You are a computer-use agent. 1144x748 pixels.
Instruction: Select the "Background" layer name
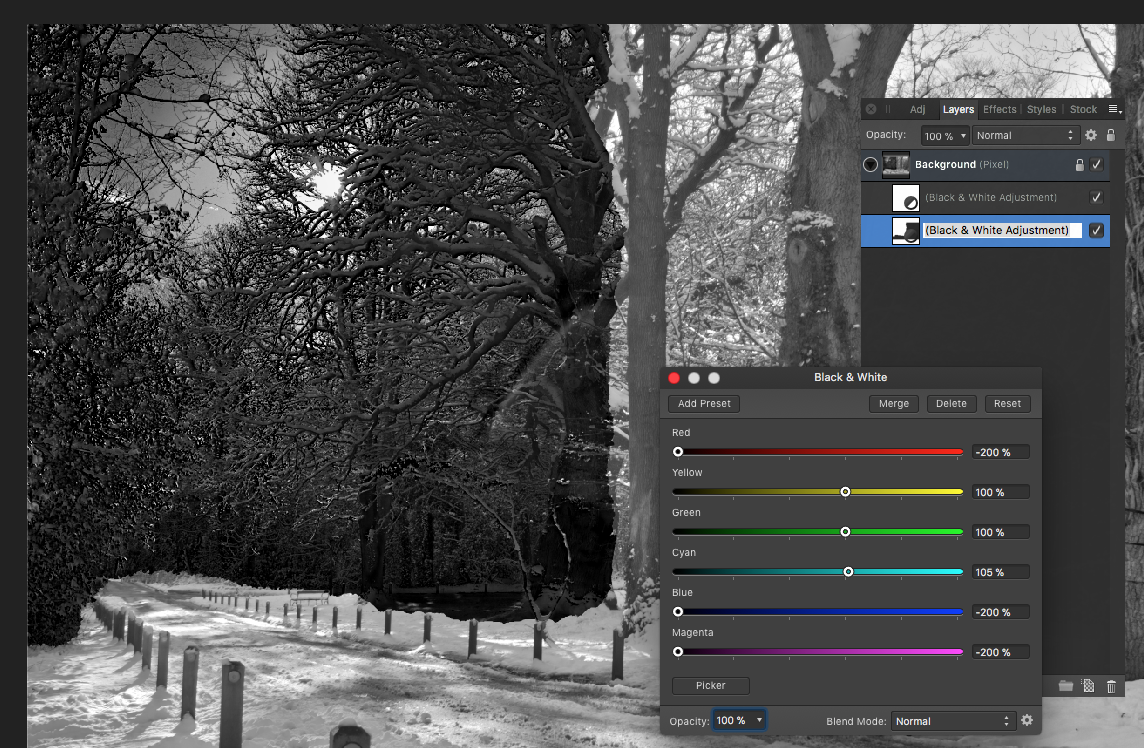[x=945, y=165]
